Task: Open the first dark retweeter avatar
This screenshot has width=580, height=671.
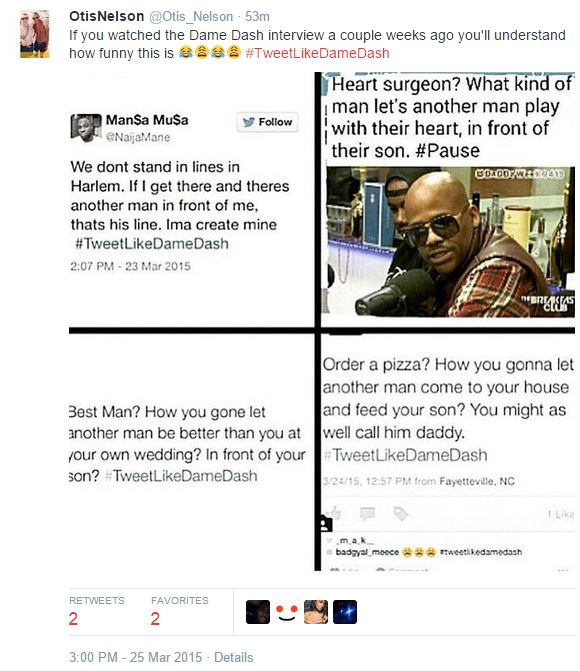Action: (258, 612)
